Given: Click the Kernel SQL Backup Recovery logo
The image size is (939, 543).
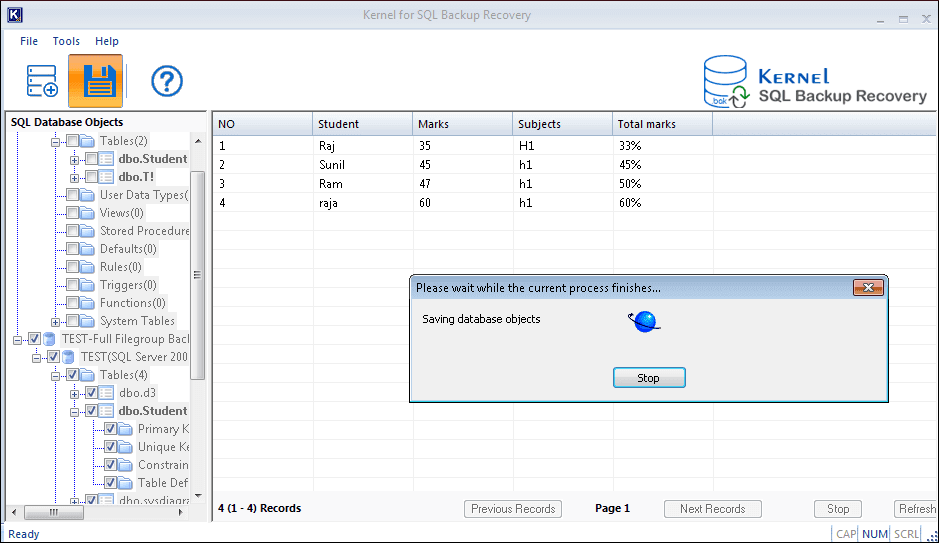Looking at the screenshot, I should click(x=814, y=82).
